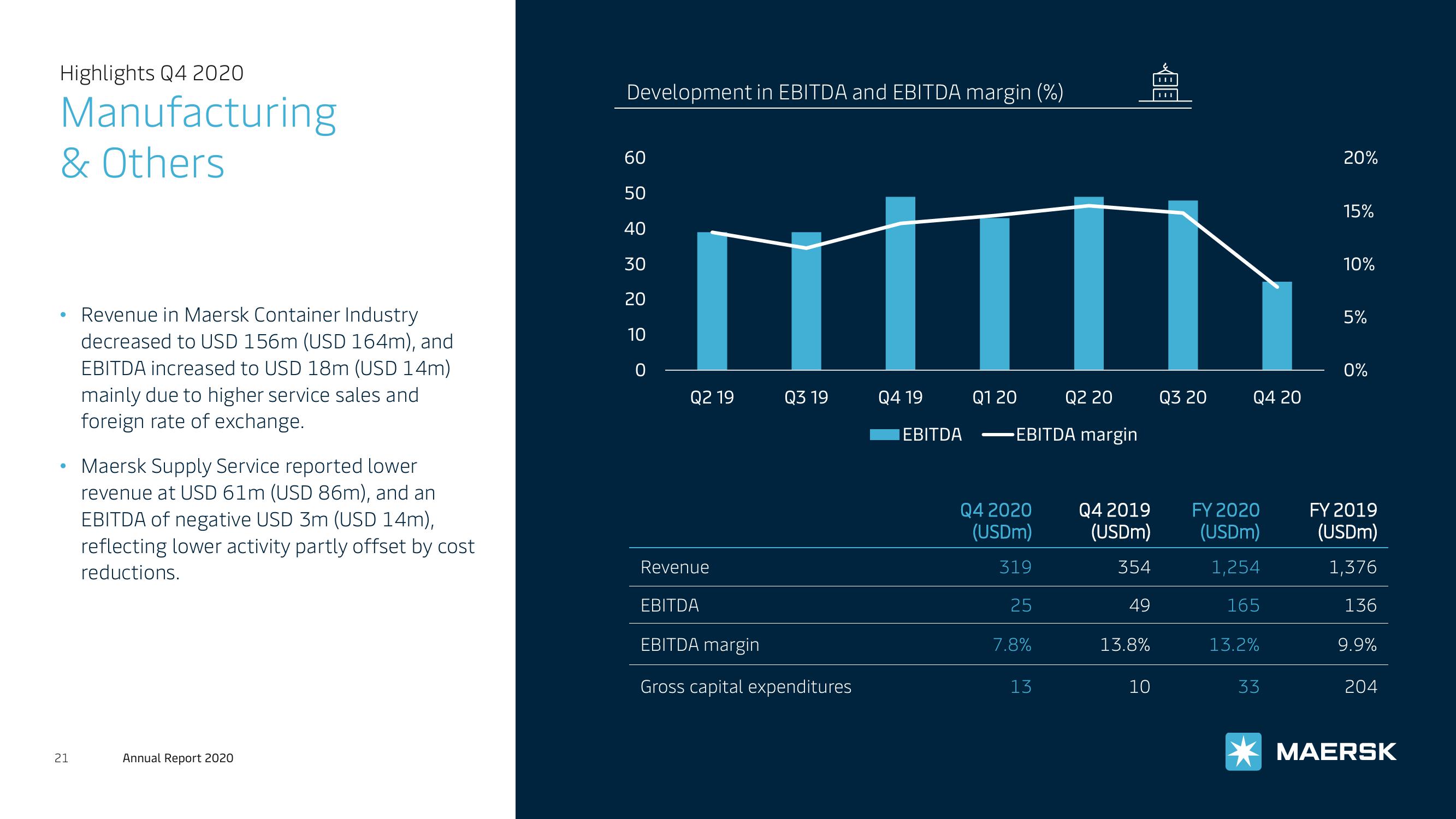Image resolution: width=1456 pixels, height=819 pixels.
Task: Select the Q3 19 EBITDA bar
Action: [806, 301]
